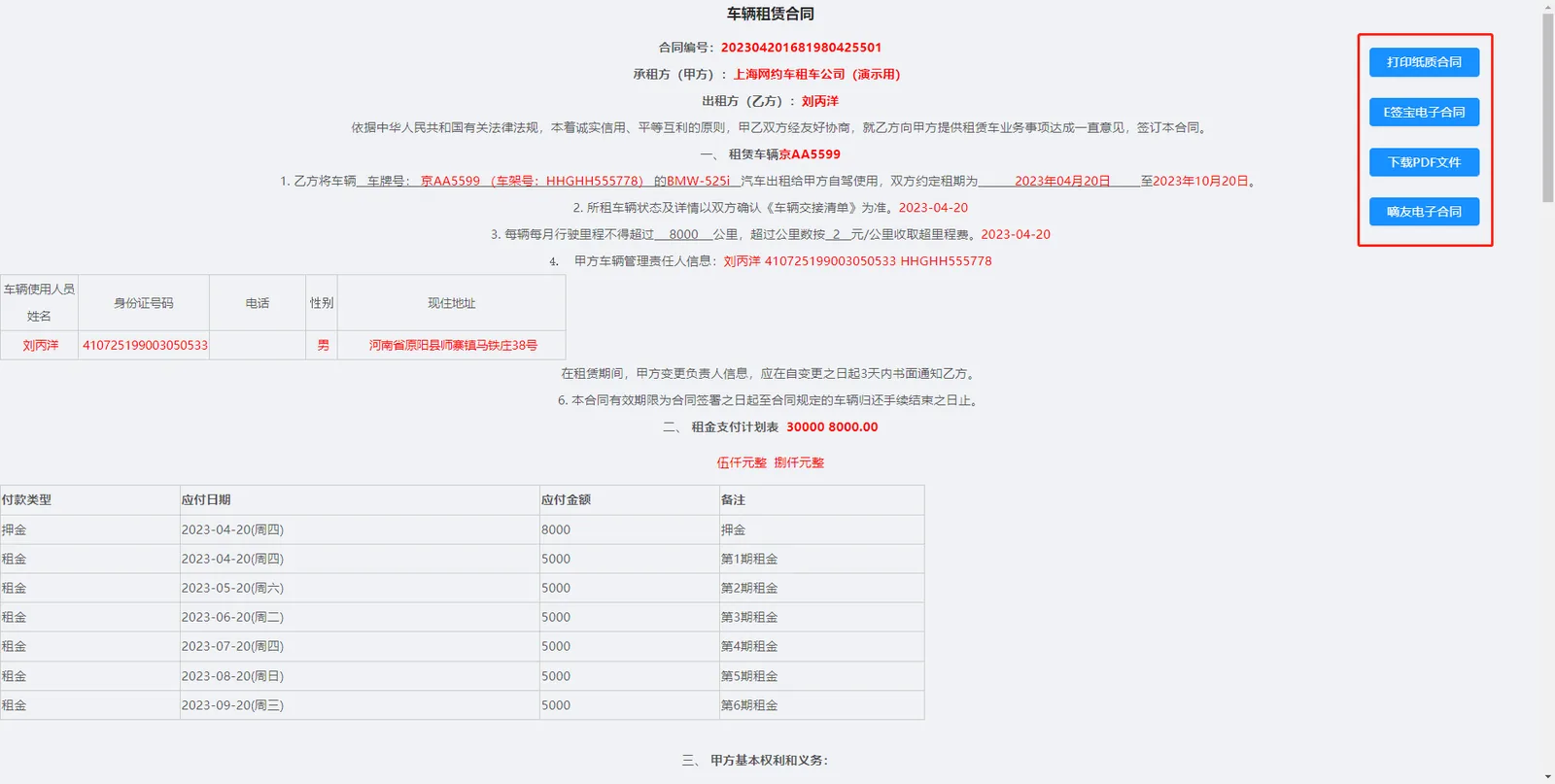1555x784 pixels.
Task: Click the scrollbar down arrow
Action: (x=1548, y=777)
